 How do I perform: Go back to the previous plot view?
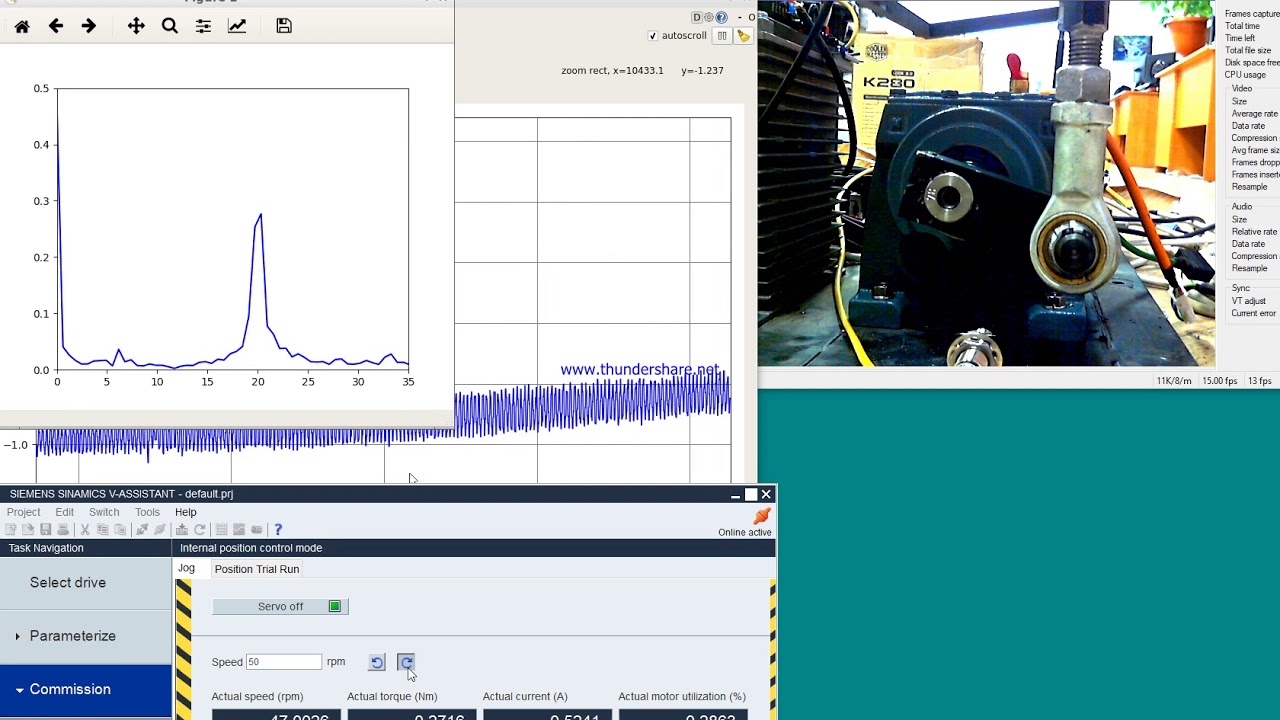click(56, 27)
